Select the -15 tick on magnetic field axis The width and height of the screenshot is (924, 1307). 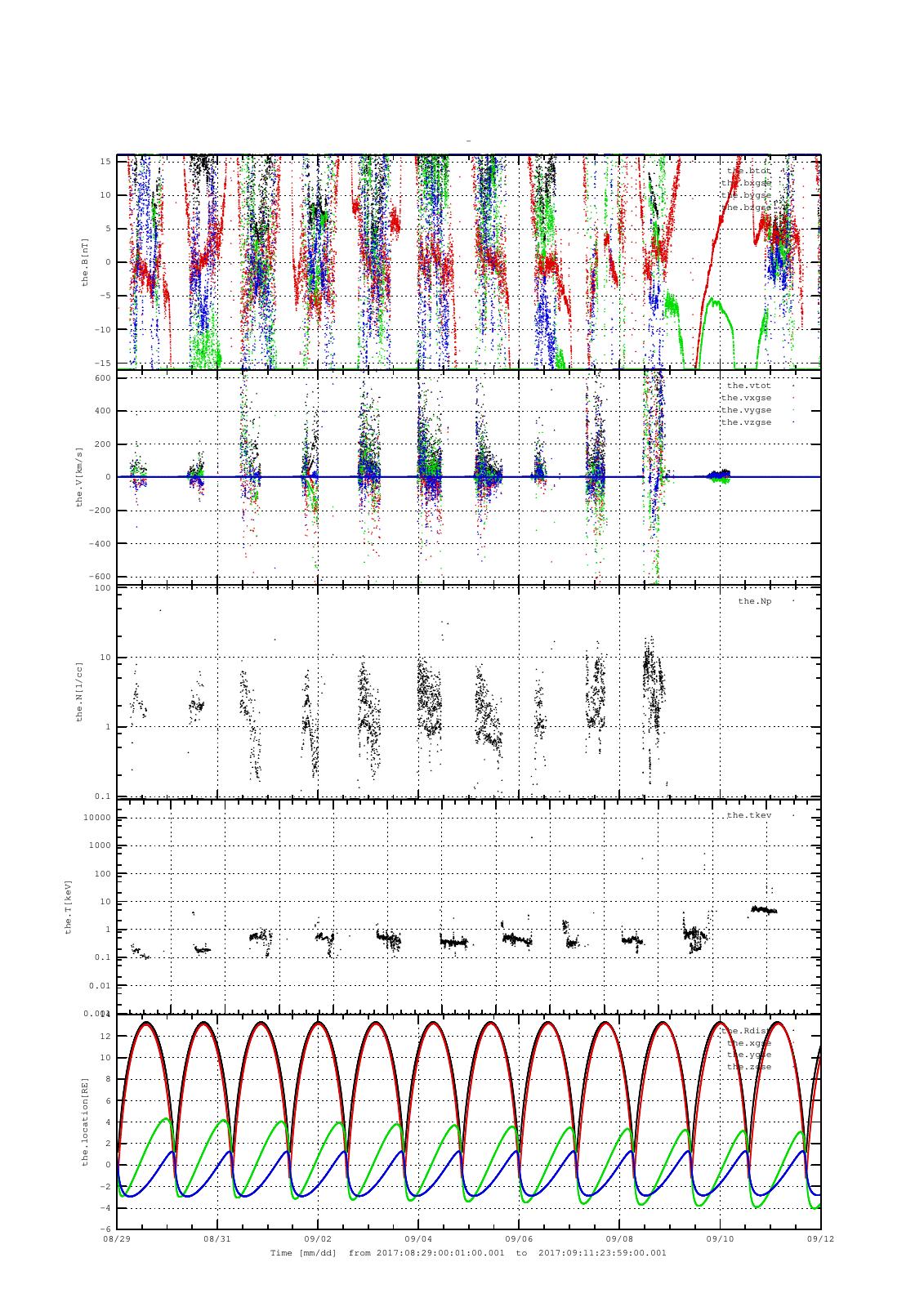103,363
